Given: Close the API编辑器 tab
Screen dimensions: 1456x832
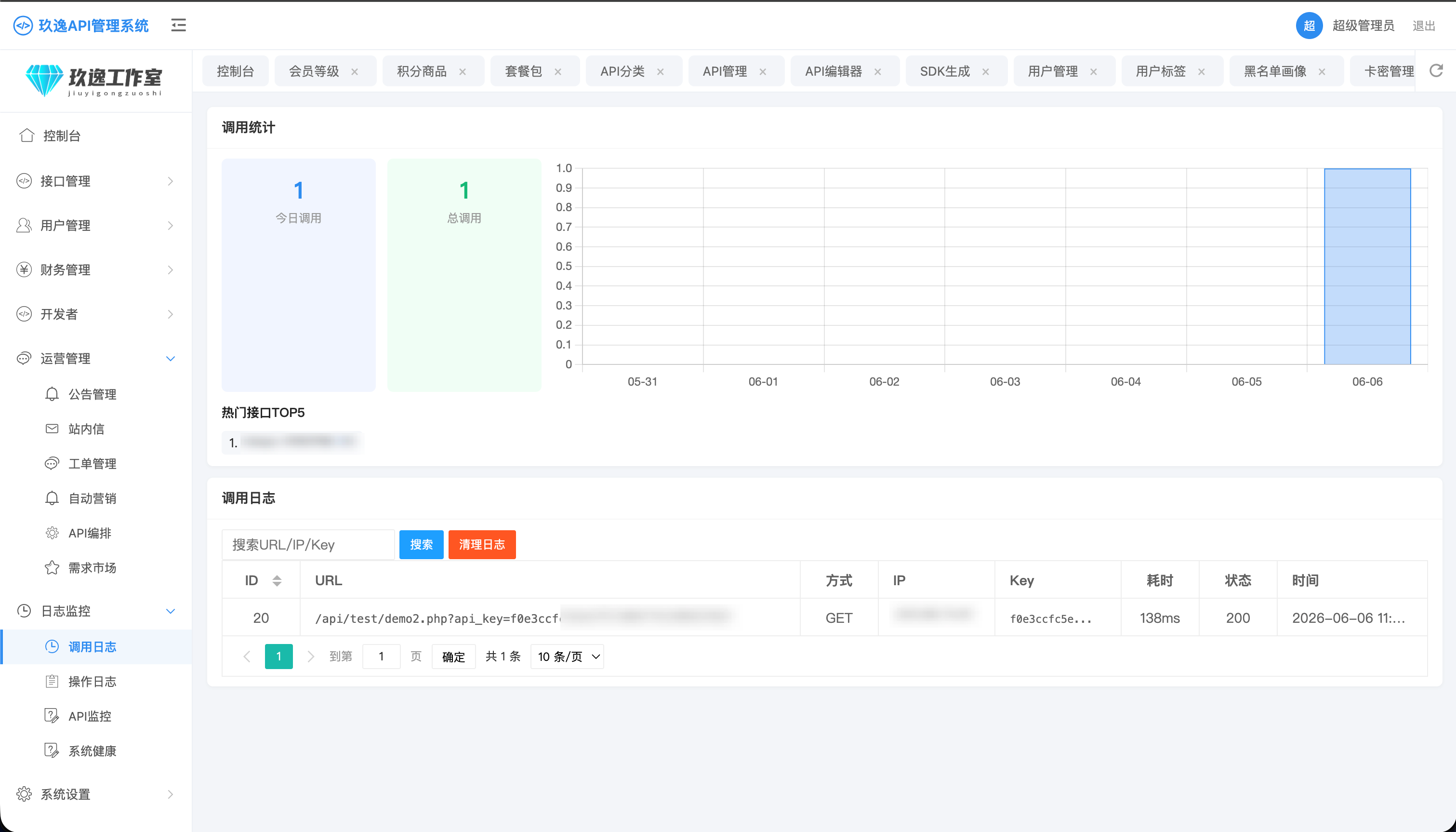Looking at the screenshot, I should pyautogui.click(x=877, y=71).
